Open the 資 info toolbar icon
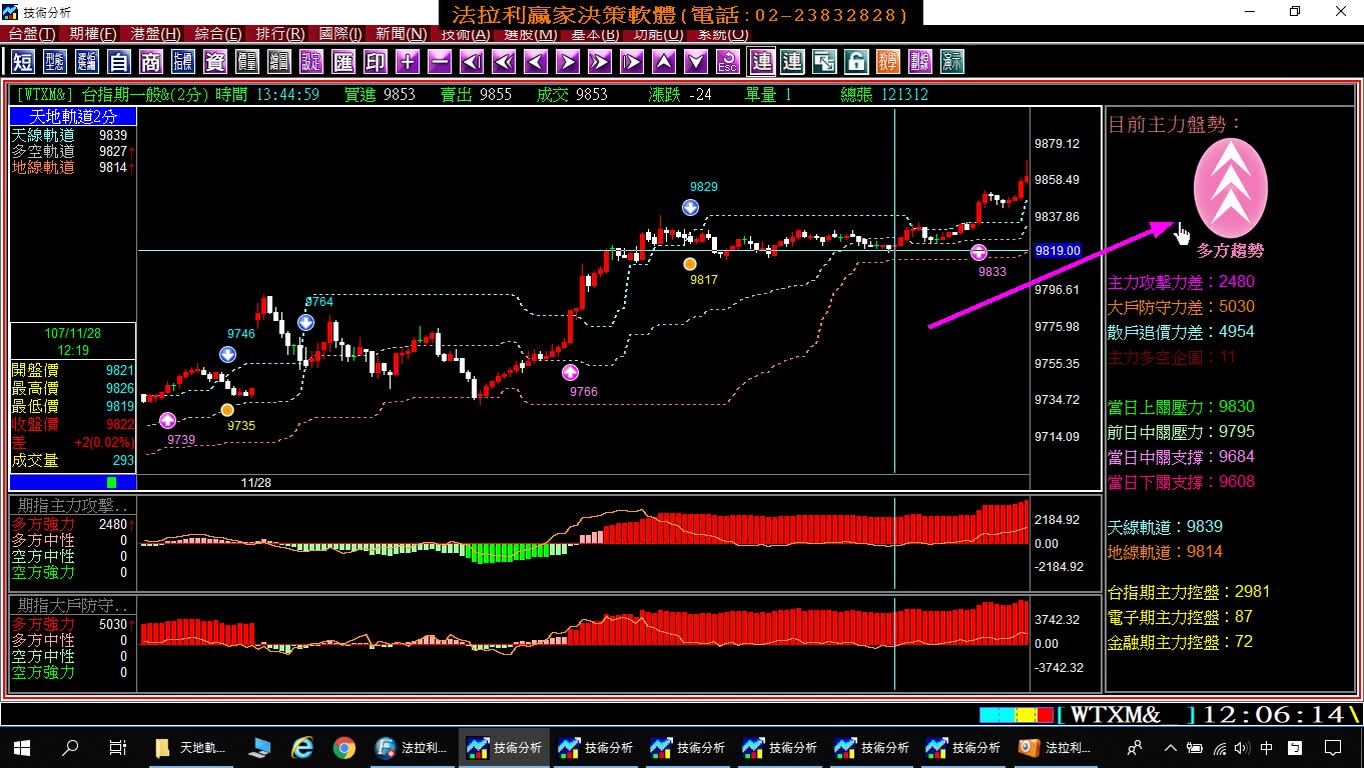The image size is (1364, 768). pos(215,62)
